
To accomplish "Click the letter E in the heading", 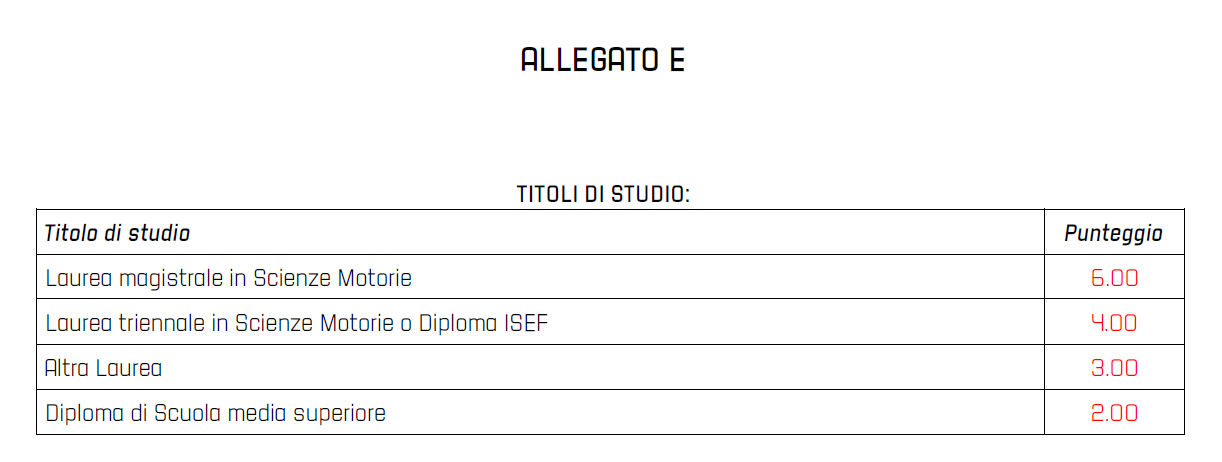I will click(x=677, y=60).
